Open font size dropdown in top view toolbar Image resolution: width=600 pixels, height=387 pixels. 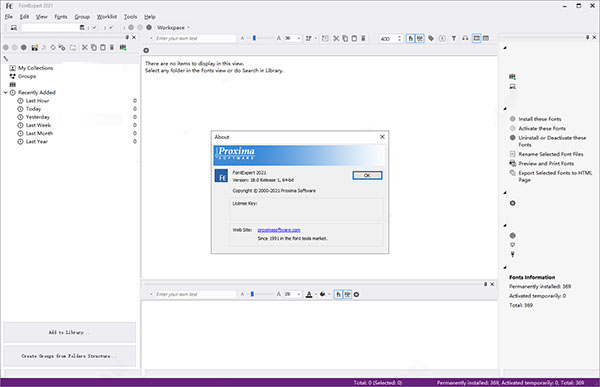pyautogui.click(x=299, y=38)
